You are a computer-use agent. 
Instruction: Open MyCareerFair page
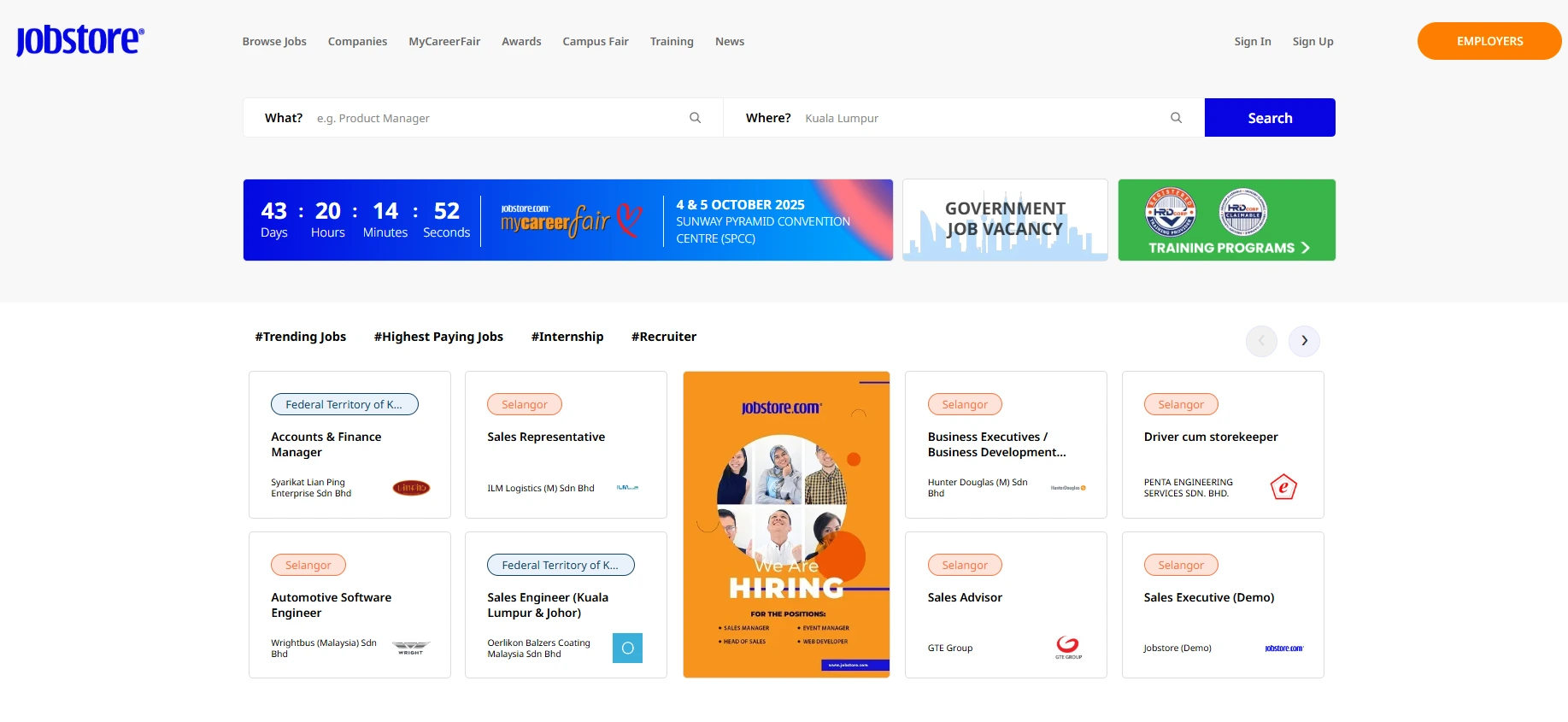[444, 41]
